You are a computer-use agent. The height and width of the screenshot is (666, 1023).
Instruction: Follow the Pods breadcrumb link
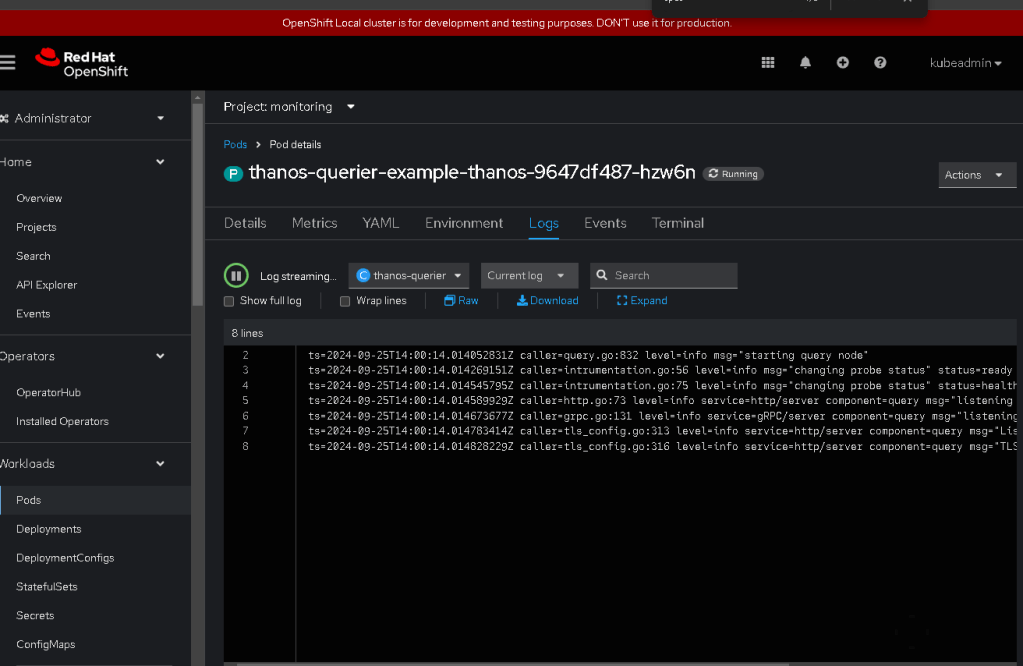point(236,144)
